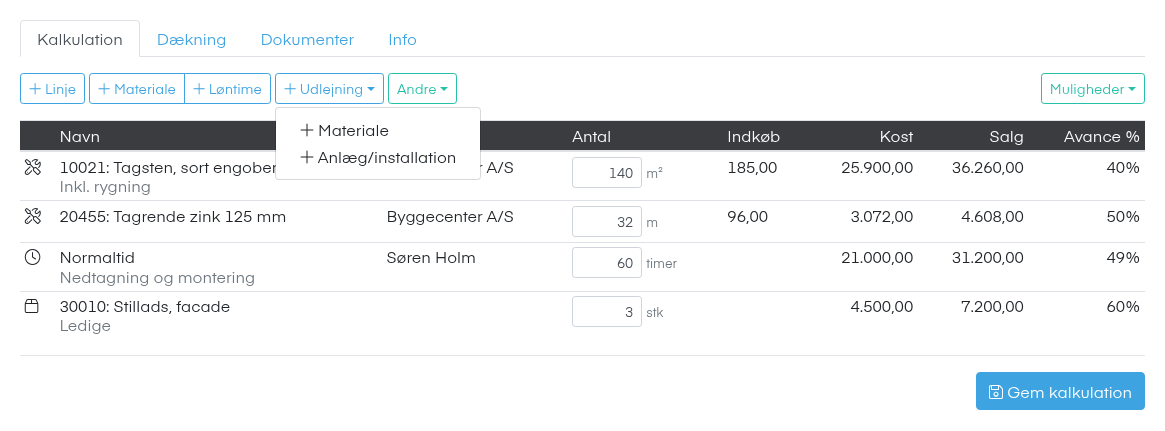Add a new Linje
Screen dimensions: 1165x431
pos(52,89)
